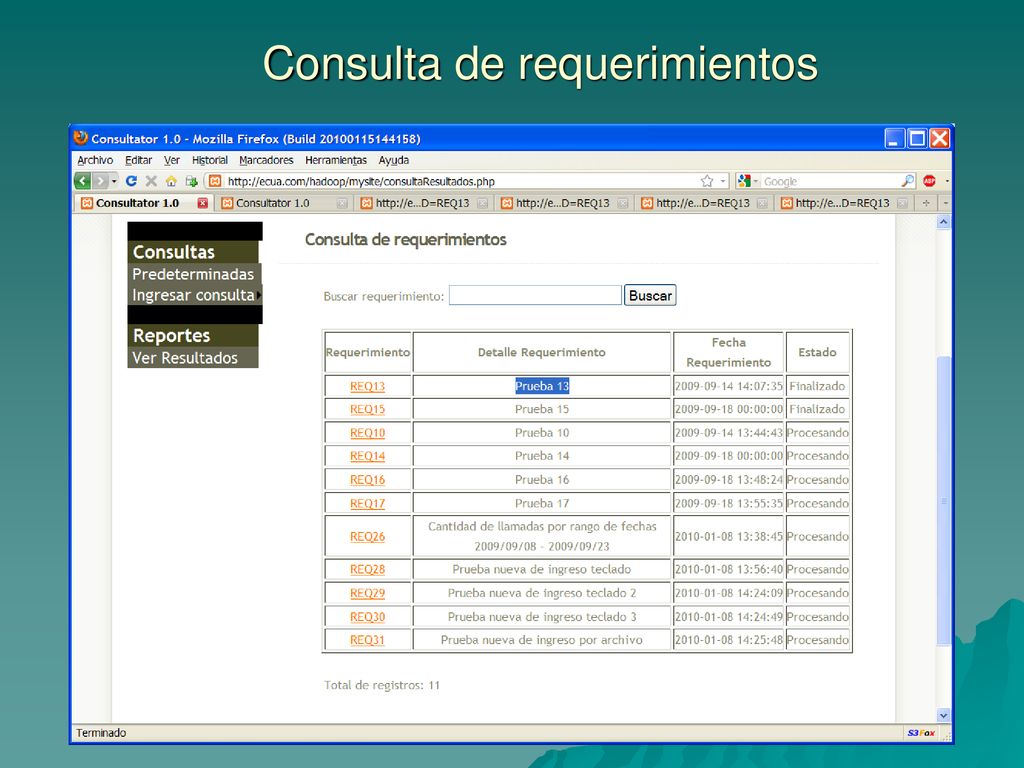
Task: Open the back/forward history dropdown arrow
Action: tap(114, 181)
